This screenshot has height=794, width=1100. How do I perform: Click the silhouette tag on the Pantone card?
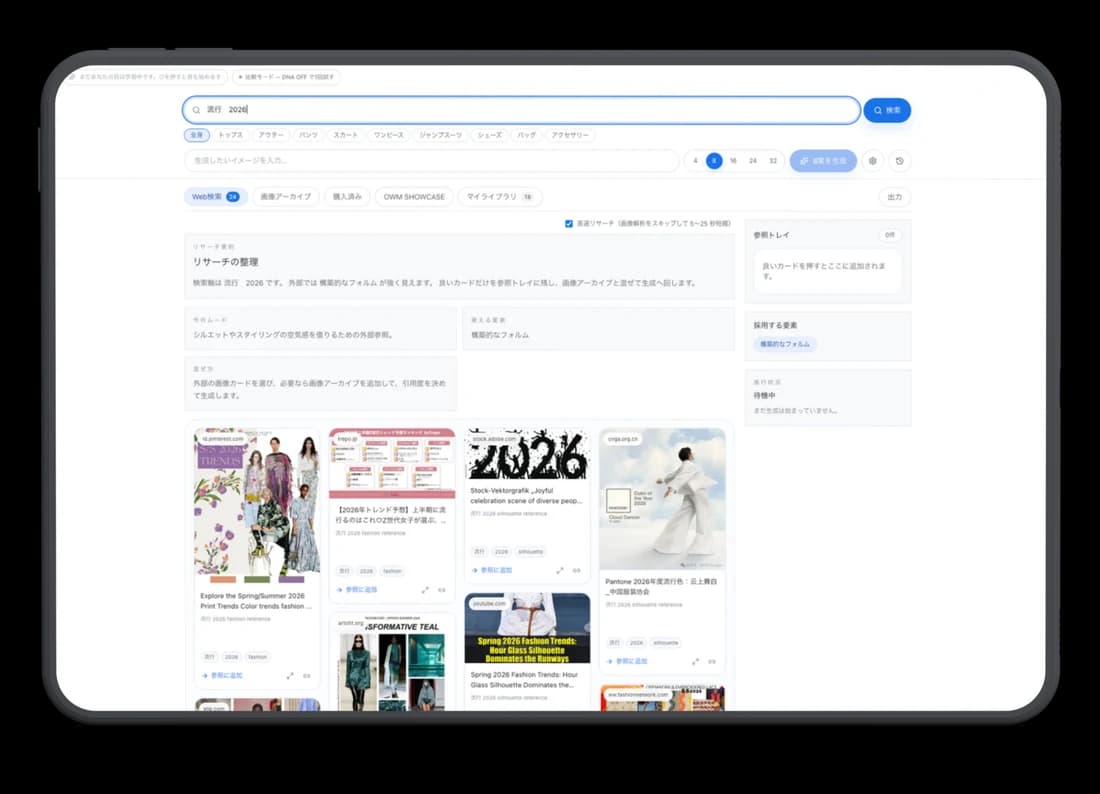pos(666,643)
